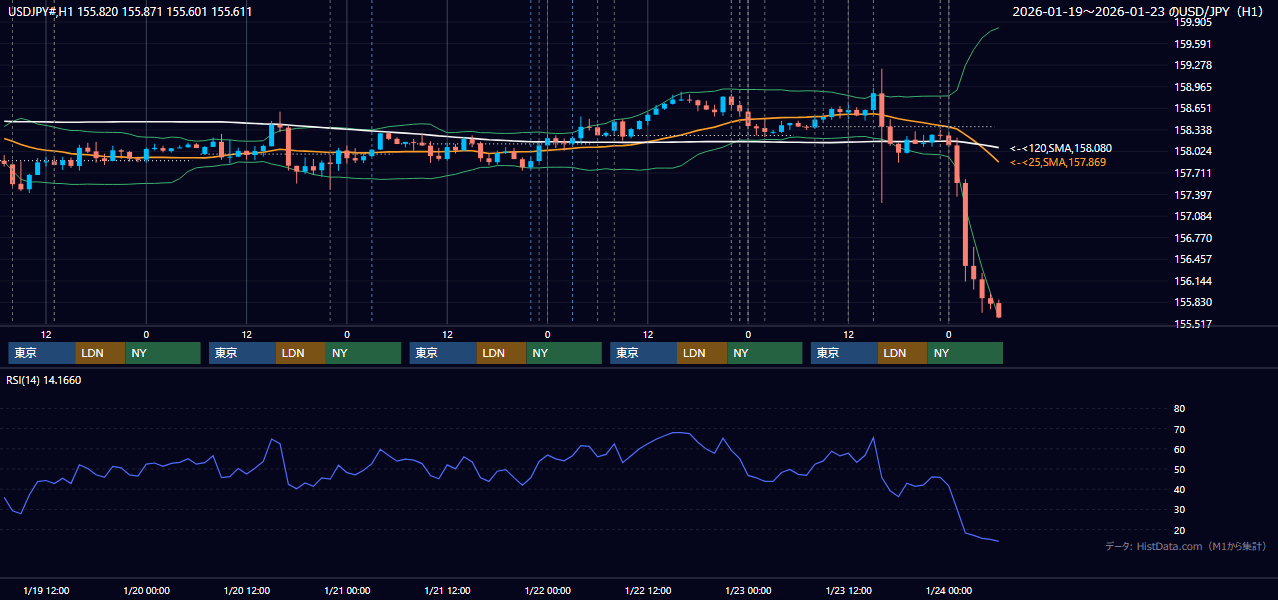The image size is (1278, 600).
Task: Click price axis label 158.338
Action: (x=1193, y=130)
